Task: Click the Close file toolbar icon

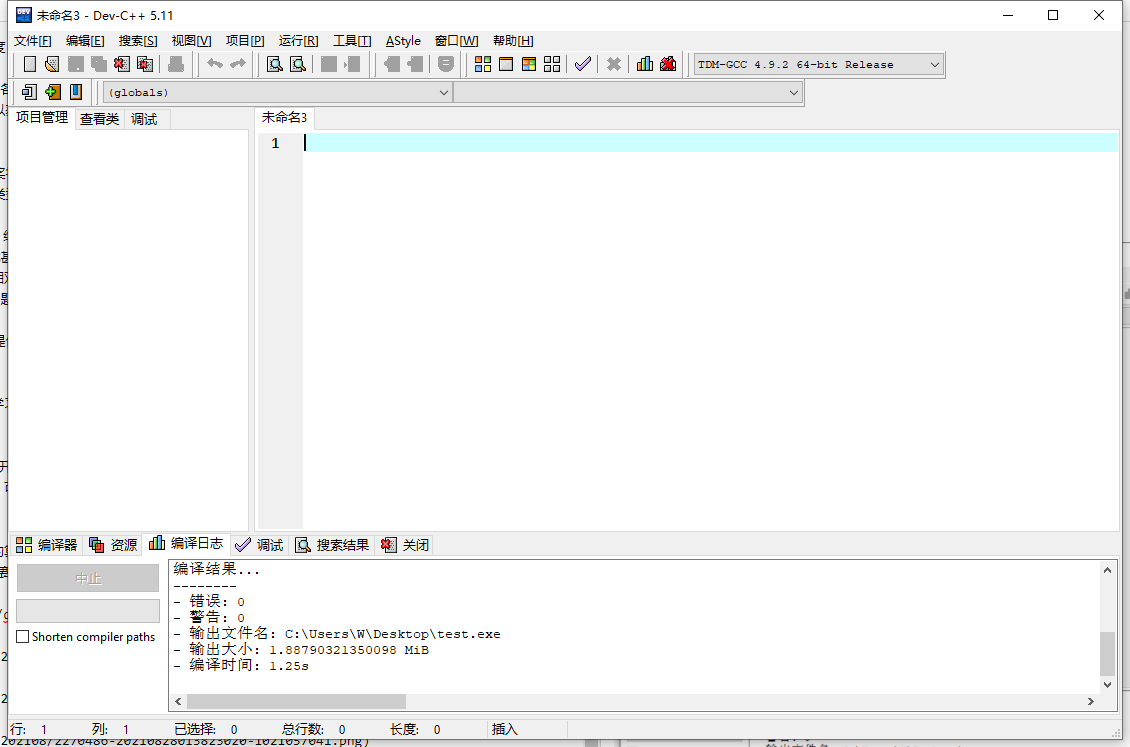Action: click(x=122, y=64)
